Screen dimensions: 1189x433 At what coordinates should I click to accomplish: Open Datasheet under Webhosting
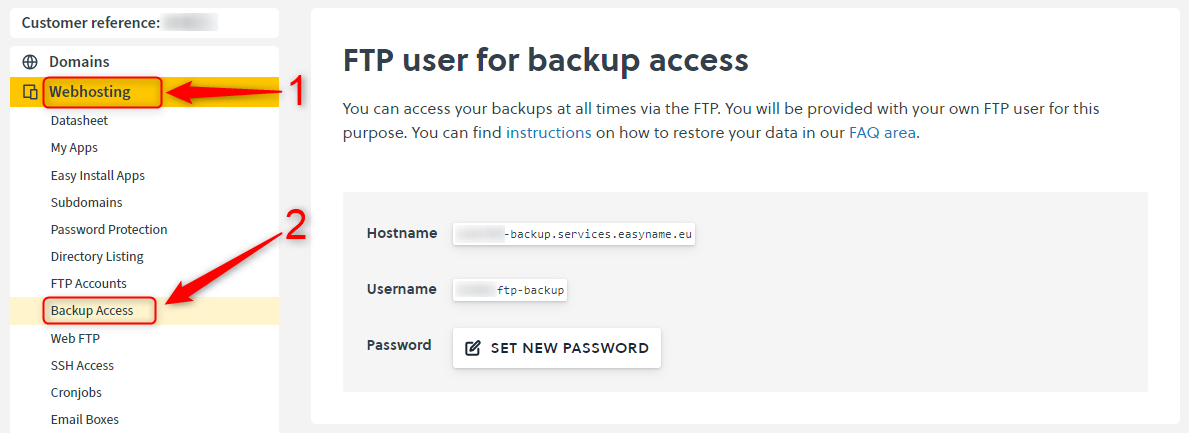79,120
